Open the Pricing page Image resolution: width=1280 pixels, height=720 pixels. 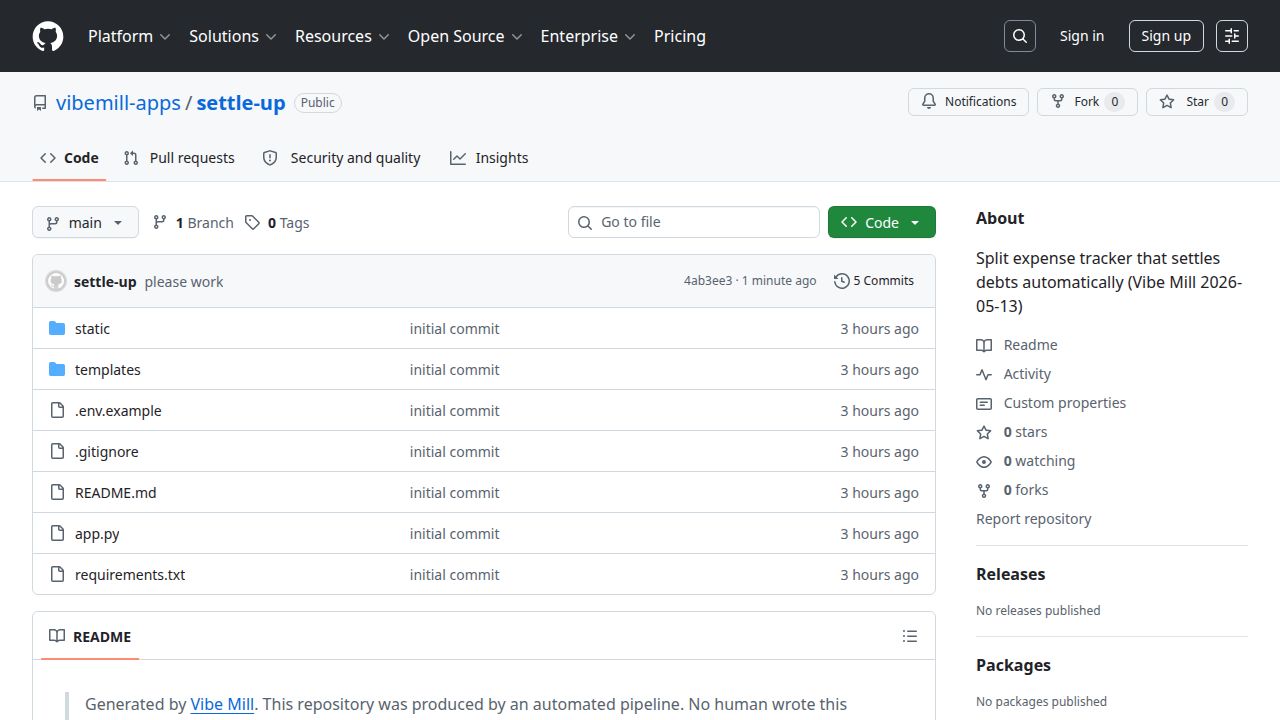click(680, 36)
